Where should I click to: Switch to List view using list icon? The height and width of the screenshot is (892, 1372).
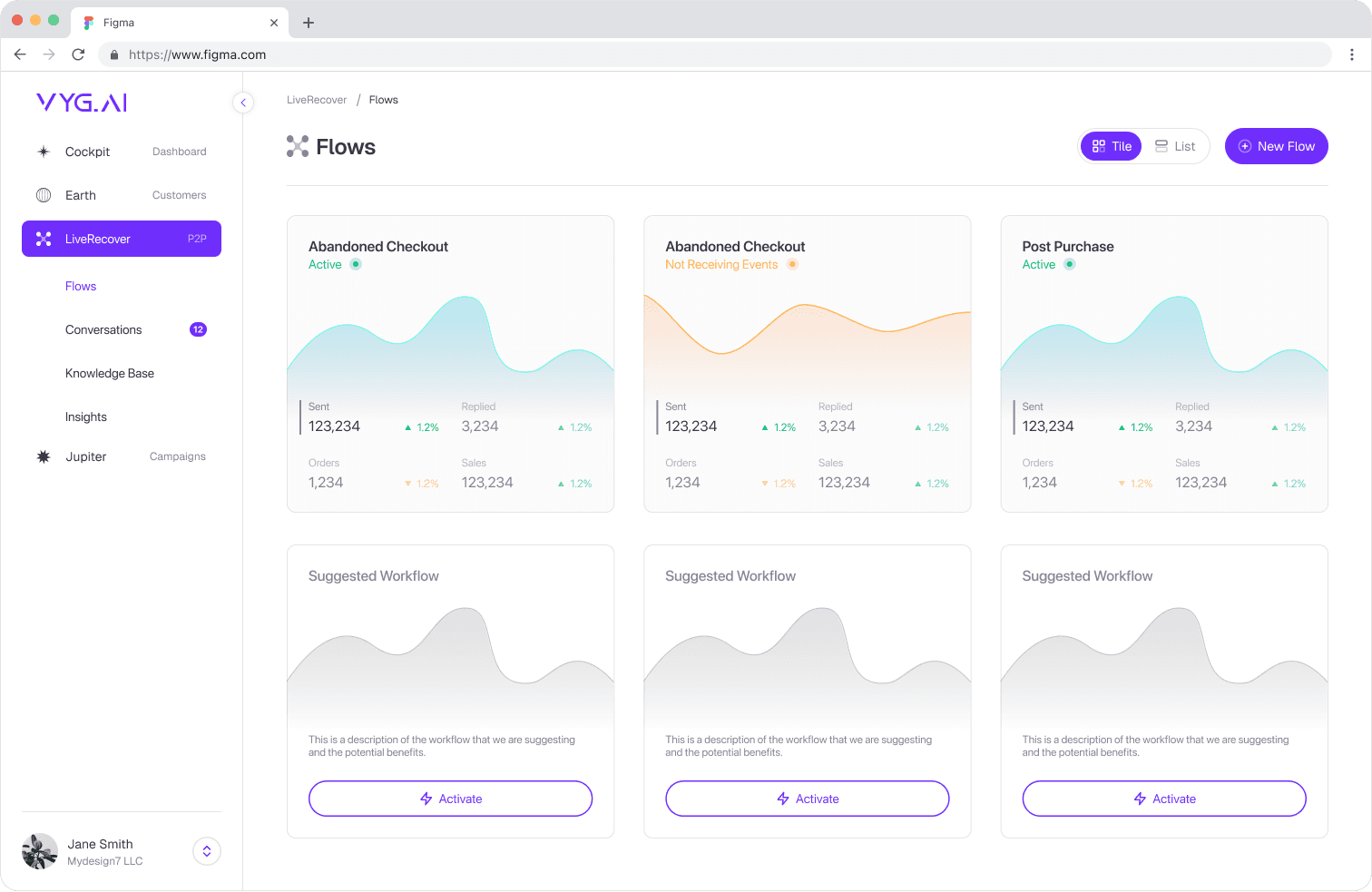tap(1162, 145)
